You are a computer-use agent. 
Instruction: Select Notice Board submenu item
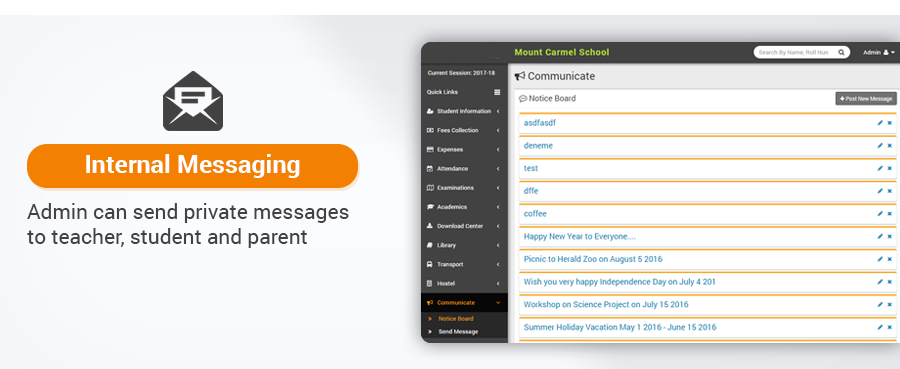456,318
